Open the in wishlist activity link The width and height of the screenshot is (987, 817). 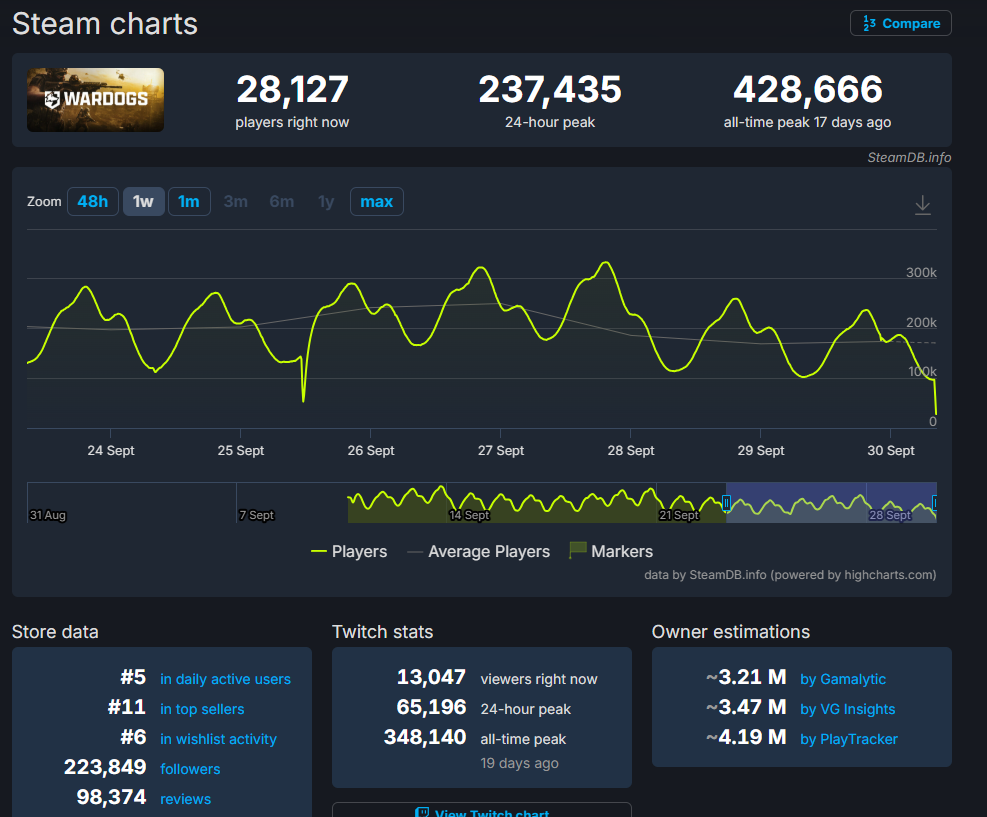(x=218, y=739)
